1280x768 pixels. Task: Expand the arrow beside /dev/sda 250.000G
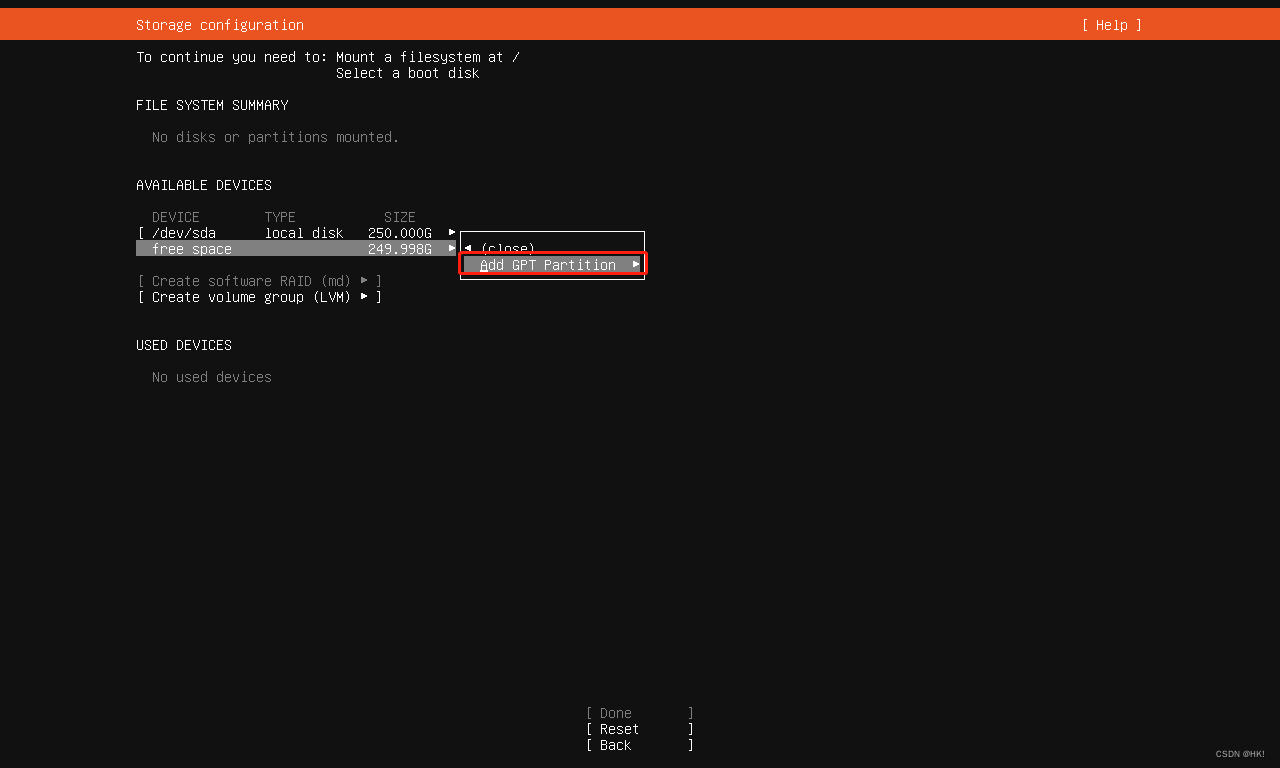tap(452, 232)
